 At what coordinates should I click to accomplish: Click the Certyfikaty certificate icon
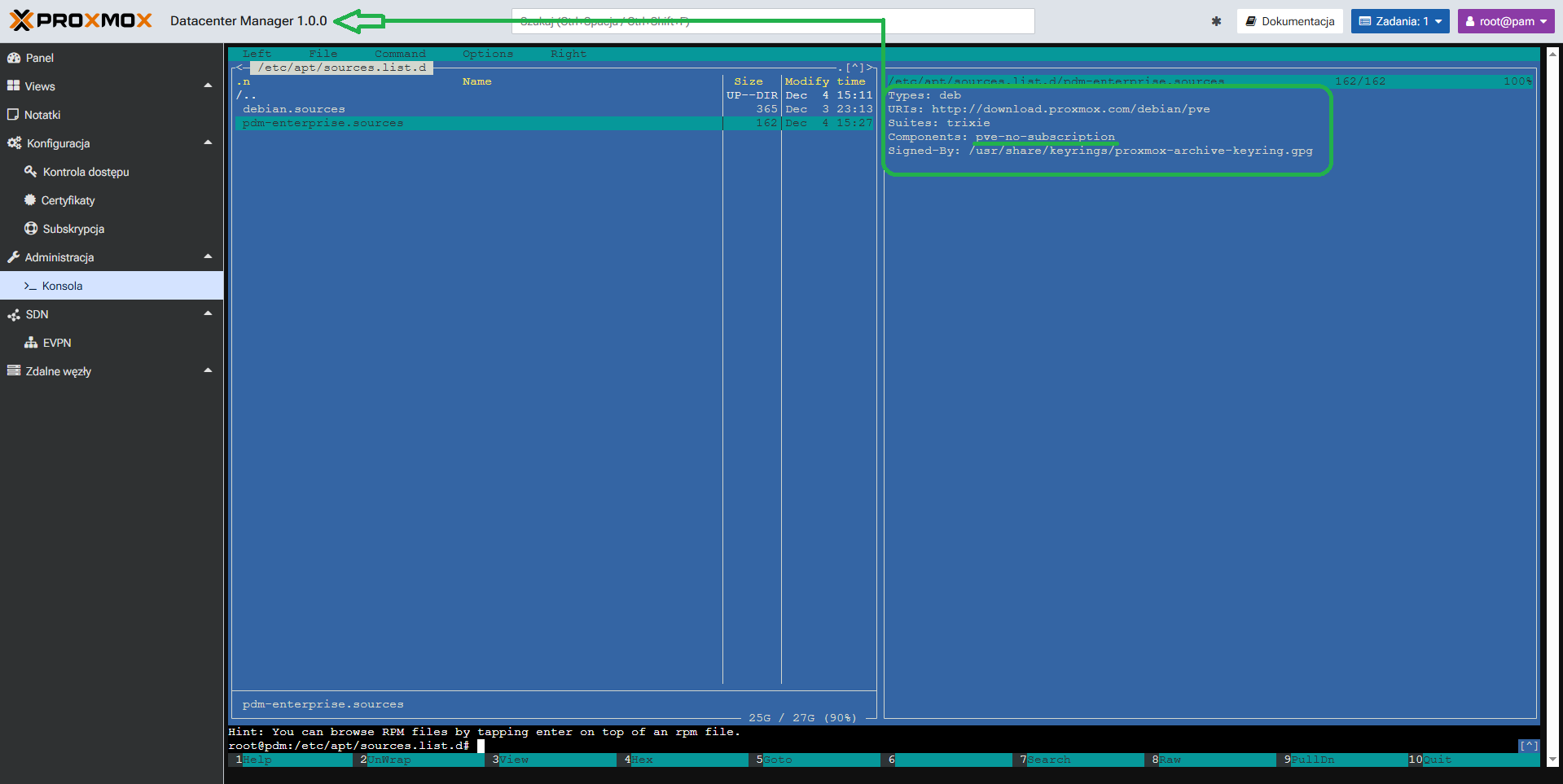(30, 200)
